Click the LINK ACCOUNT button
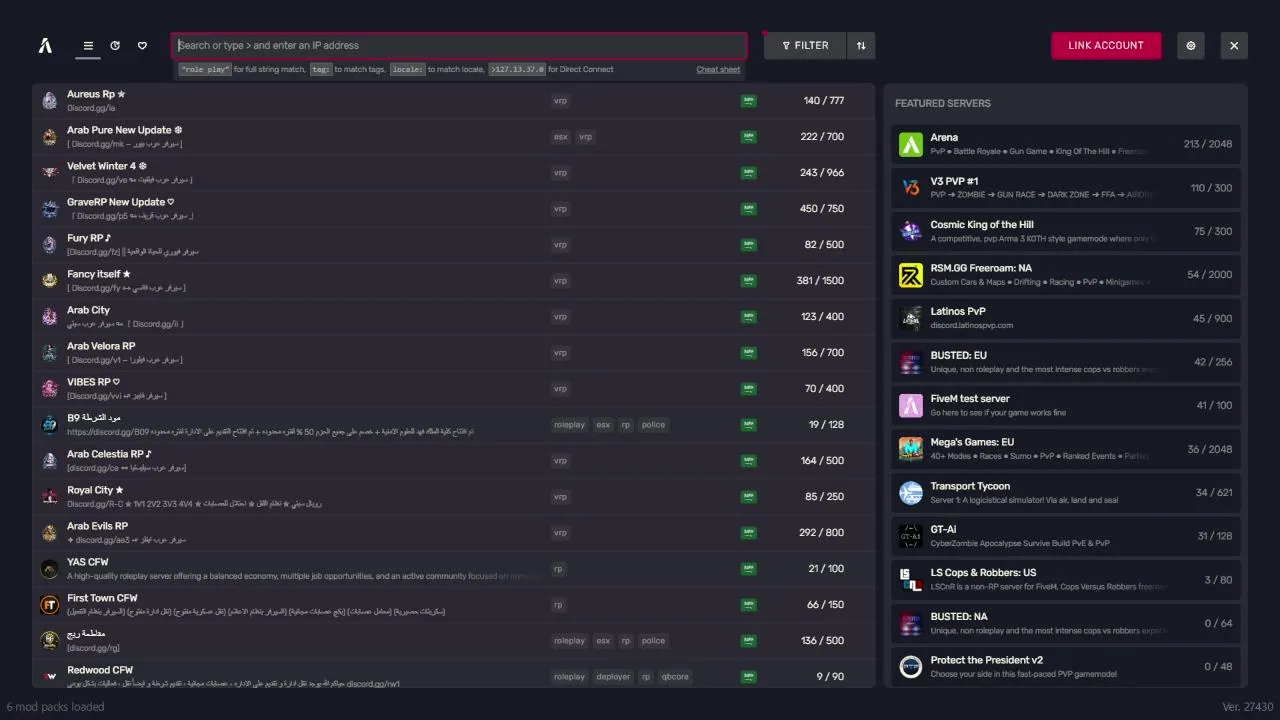1280x720 pixels. 1105,45
